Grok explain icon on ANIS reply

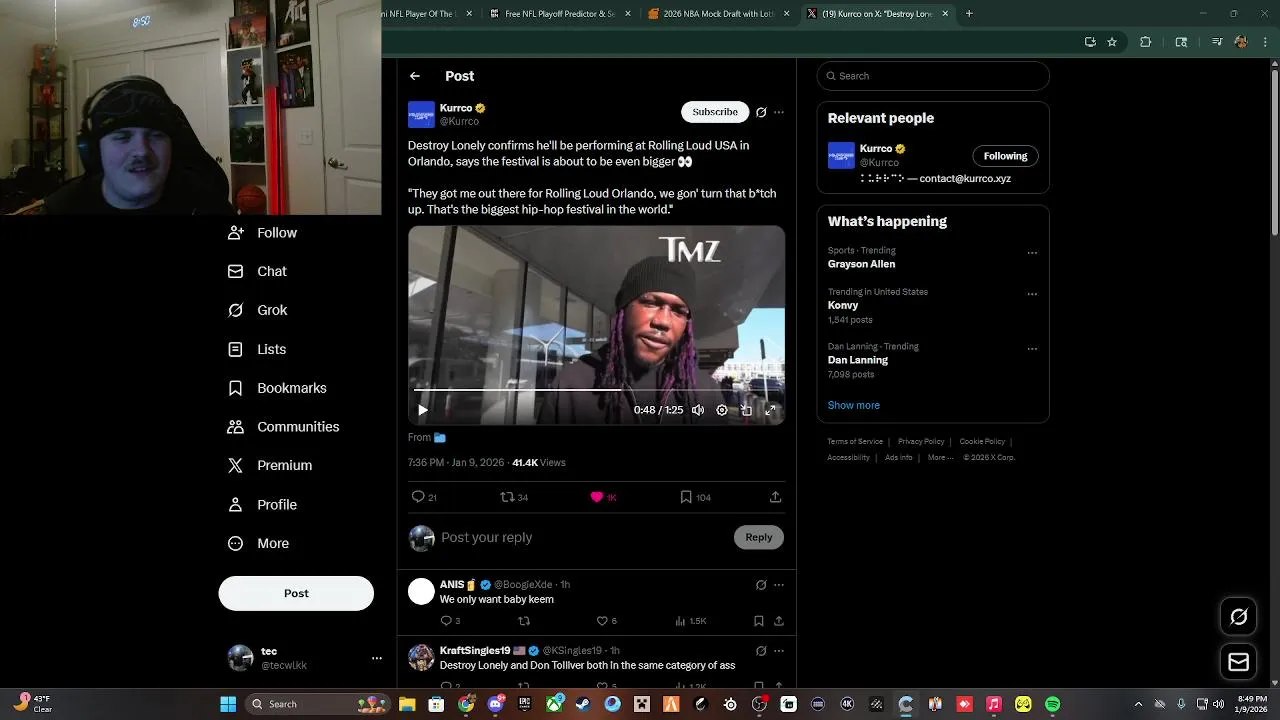pos(761,585)
